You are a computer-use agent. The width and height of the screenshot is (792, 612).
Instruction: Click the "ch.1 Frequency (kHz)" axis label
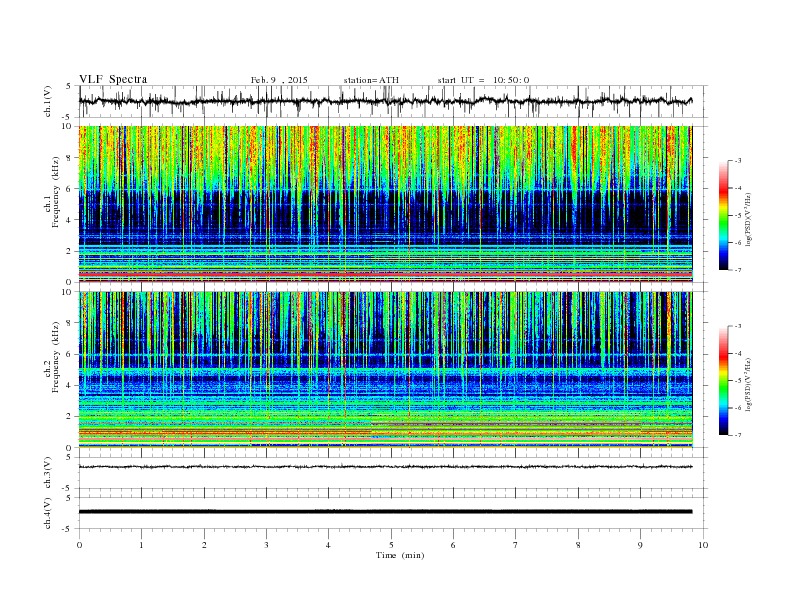(53, 192)
